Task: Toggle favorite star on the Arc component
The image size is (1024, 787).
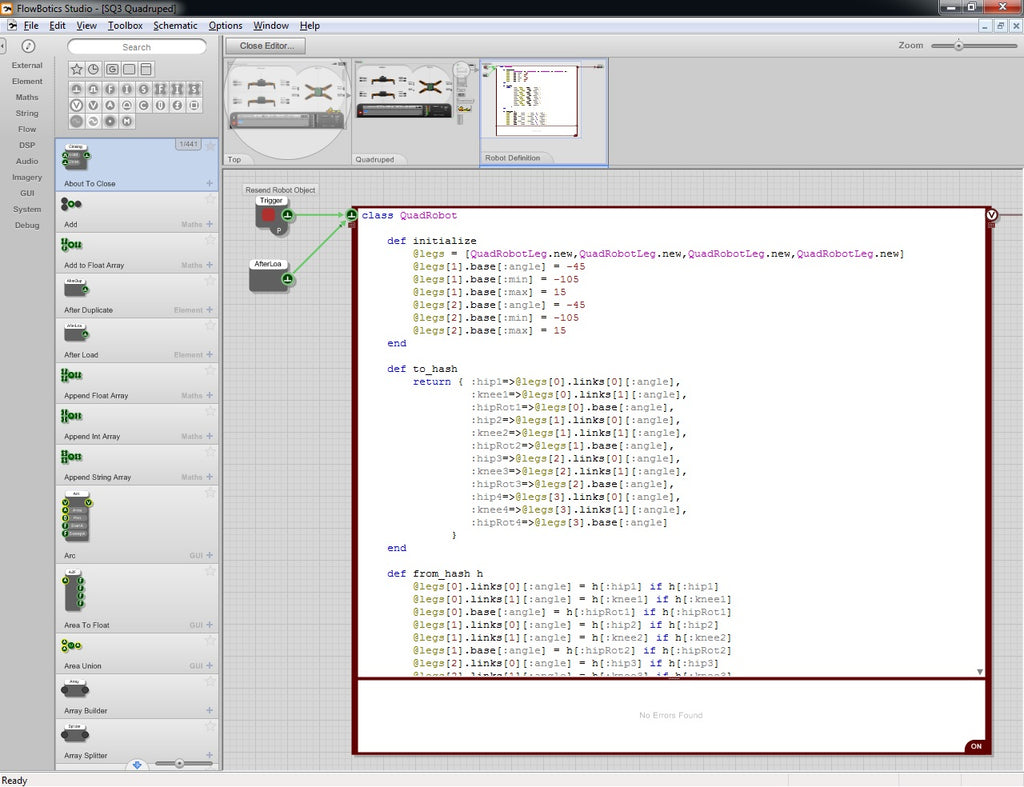Action: pos(210,493)
